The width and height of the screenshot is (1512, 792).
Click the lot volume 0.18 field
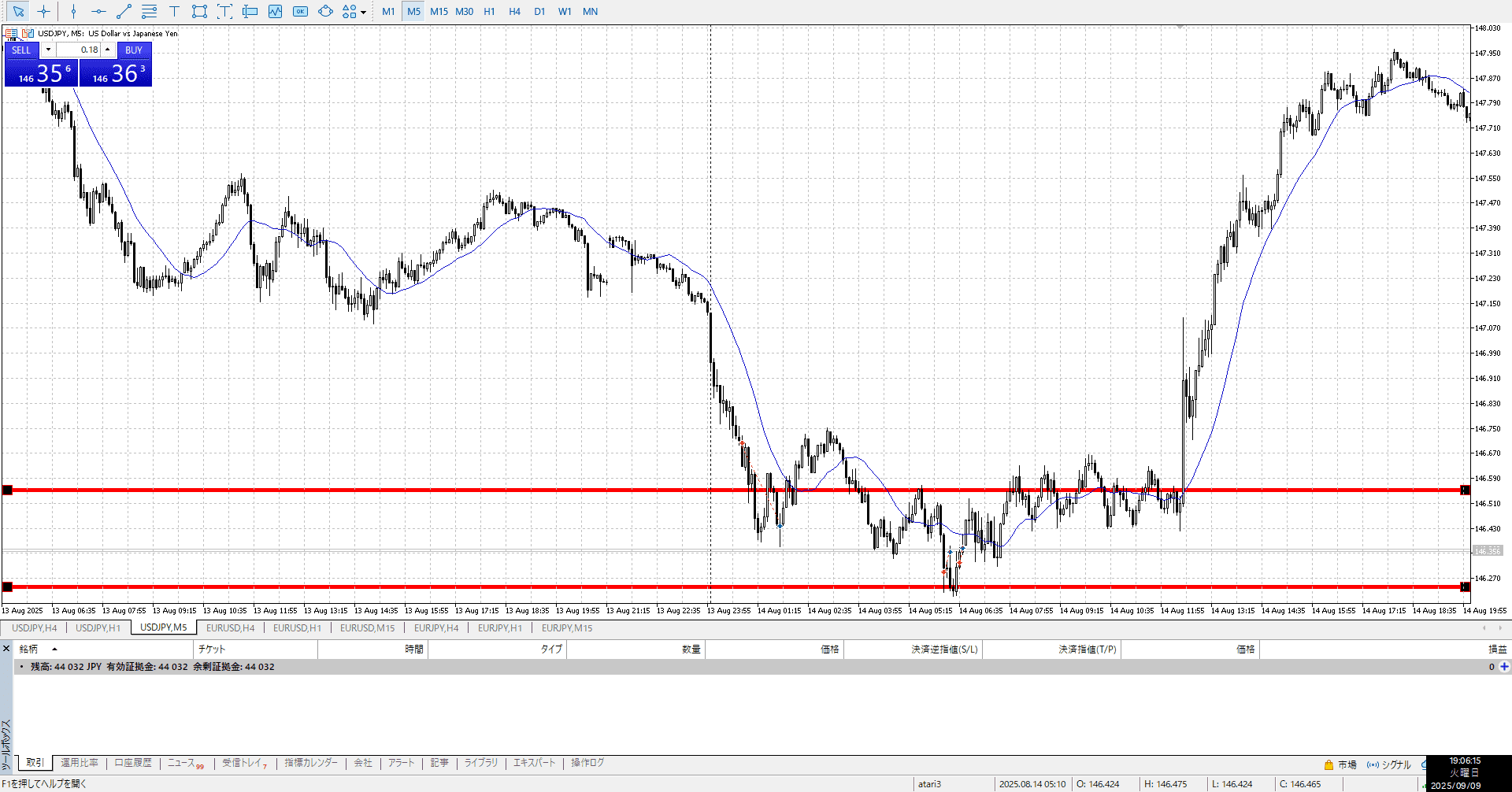click(79, 50)
